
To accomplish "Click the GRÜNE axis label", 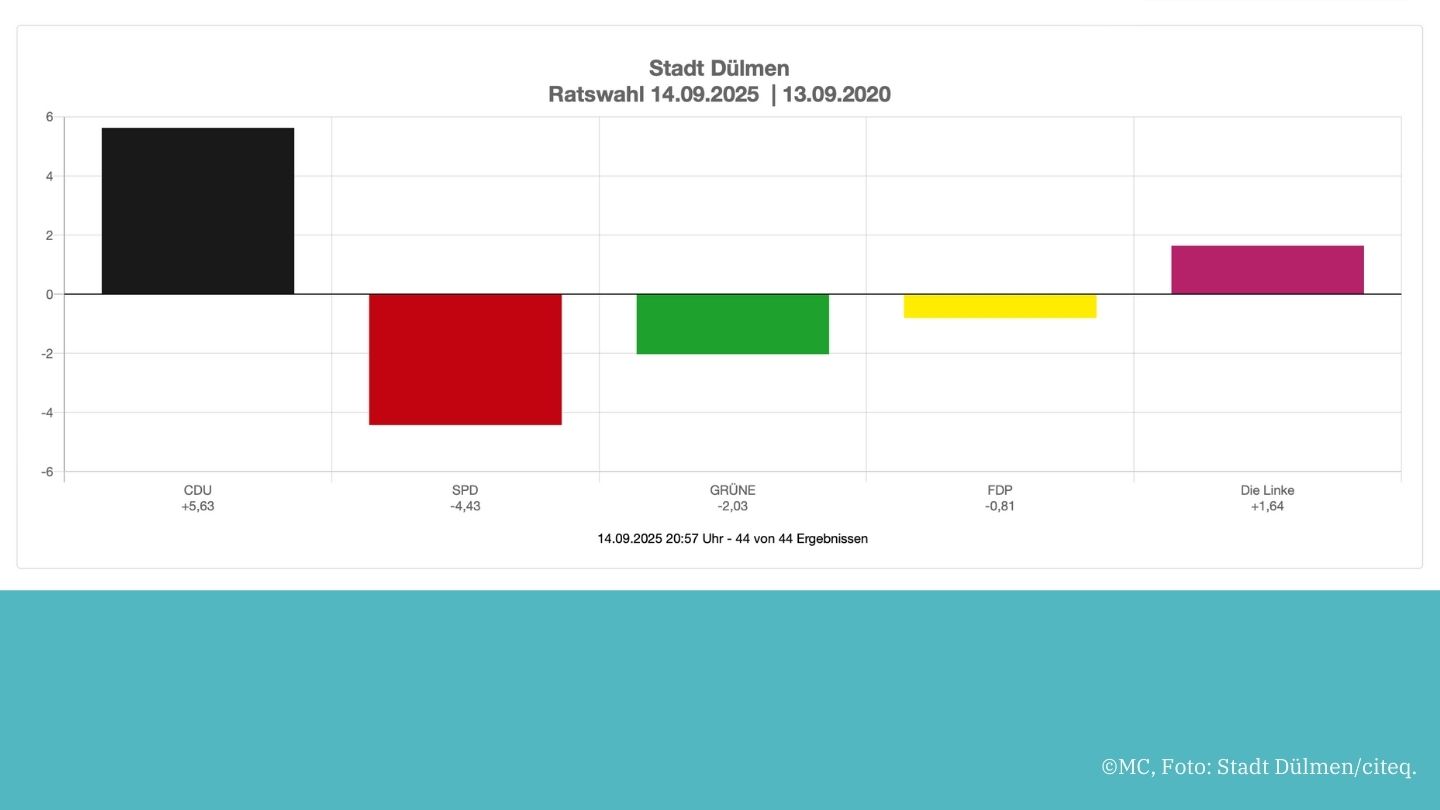I will tap(732, 490).
